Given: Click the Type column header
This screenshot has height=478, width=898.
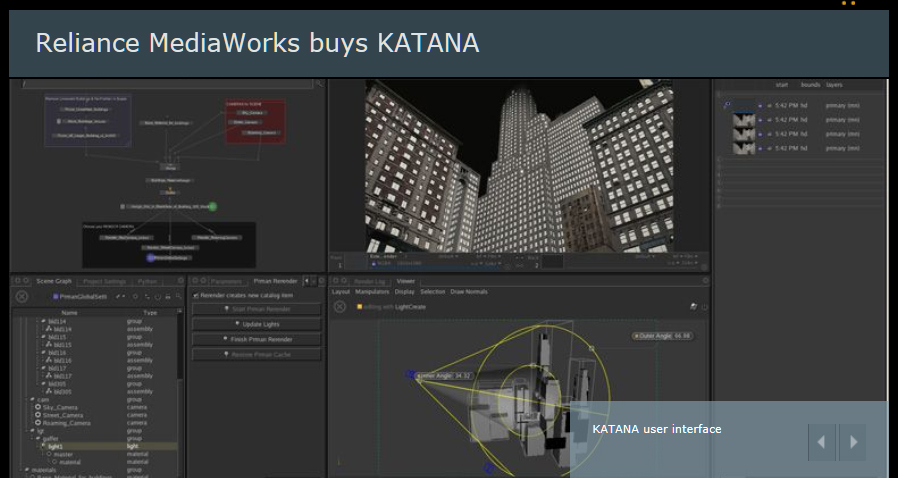Looking at the screenshot, I should [x=150, y=313].
